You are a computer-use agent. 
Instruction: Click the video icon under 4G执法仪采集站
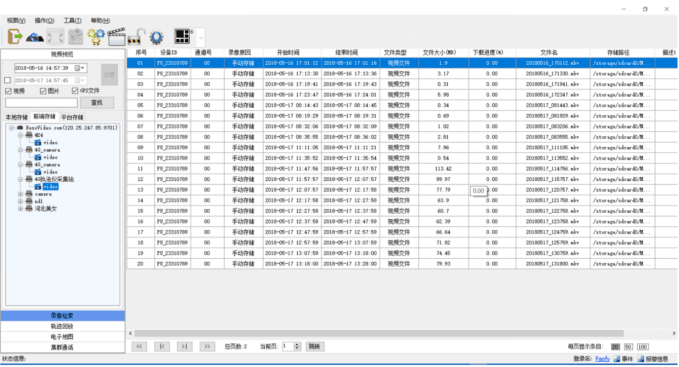point(38,187)
